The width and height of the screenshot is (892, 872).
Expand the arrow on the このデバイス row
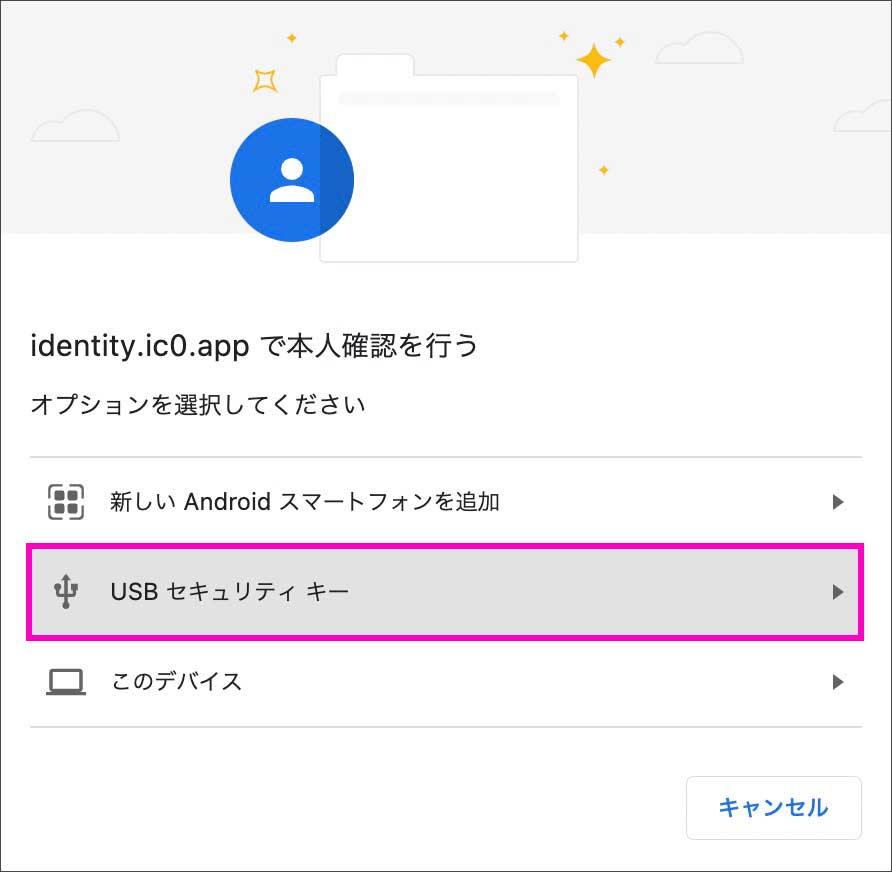pos(838,682)
